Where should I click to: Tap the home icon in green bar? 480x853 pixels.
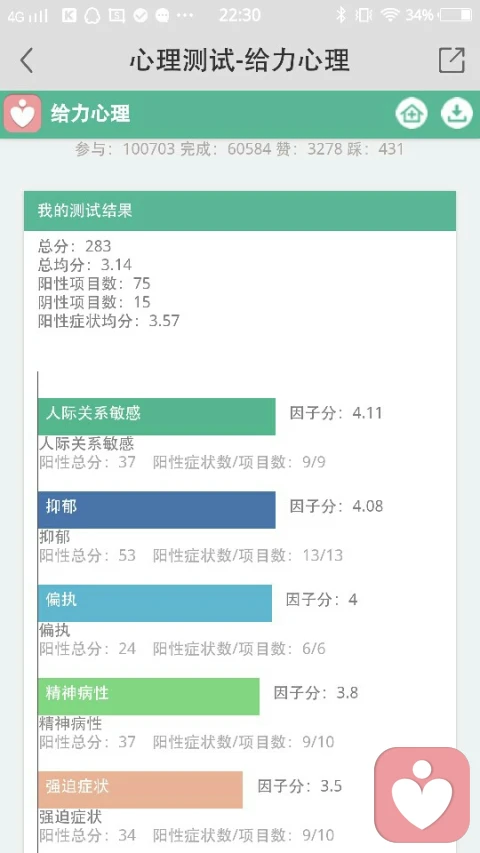click(411, 114)
